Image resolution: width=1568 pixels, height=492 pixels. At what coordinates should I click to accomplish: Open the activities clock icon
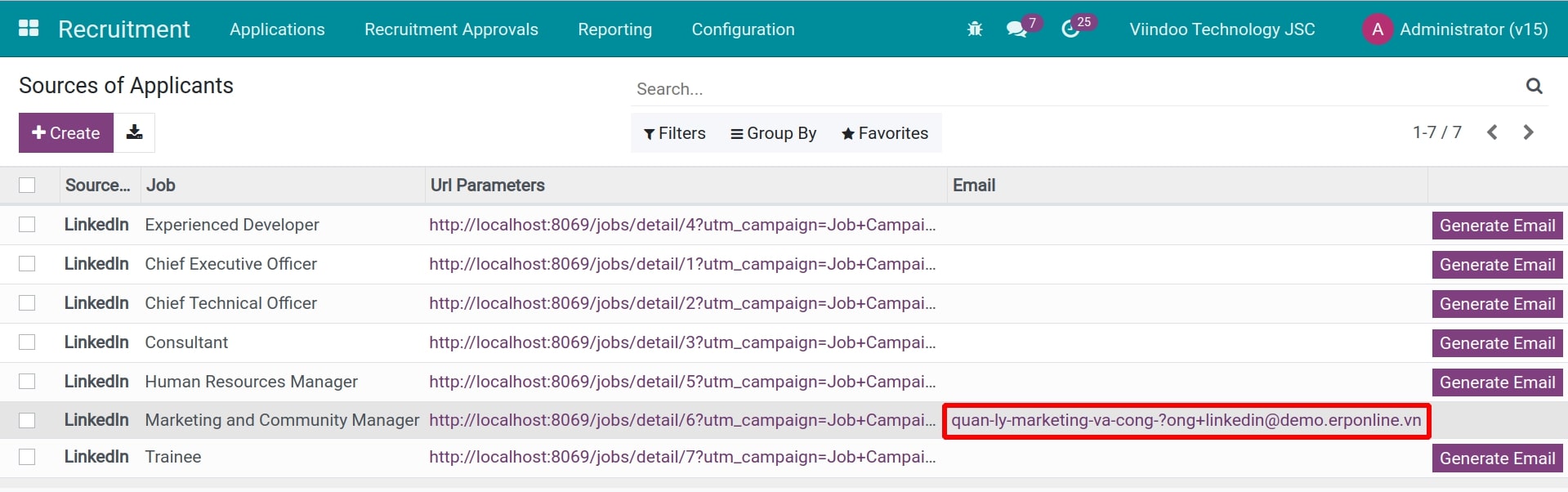[x=1070, y=29]
